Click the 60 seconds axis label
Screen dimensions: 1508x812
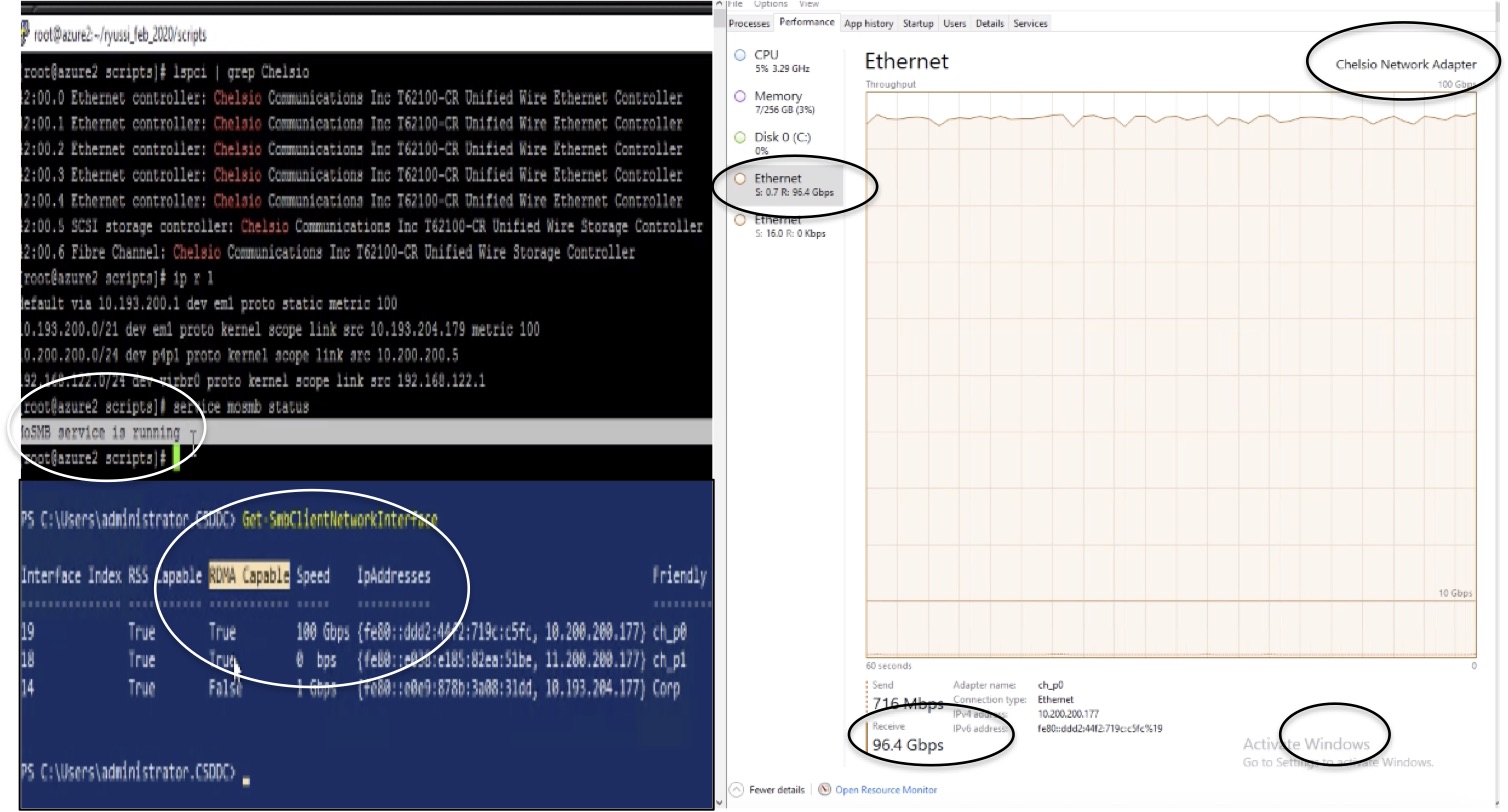pos(888,665)
